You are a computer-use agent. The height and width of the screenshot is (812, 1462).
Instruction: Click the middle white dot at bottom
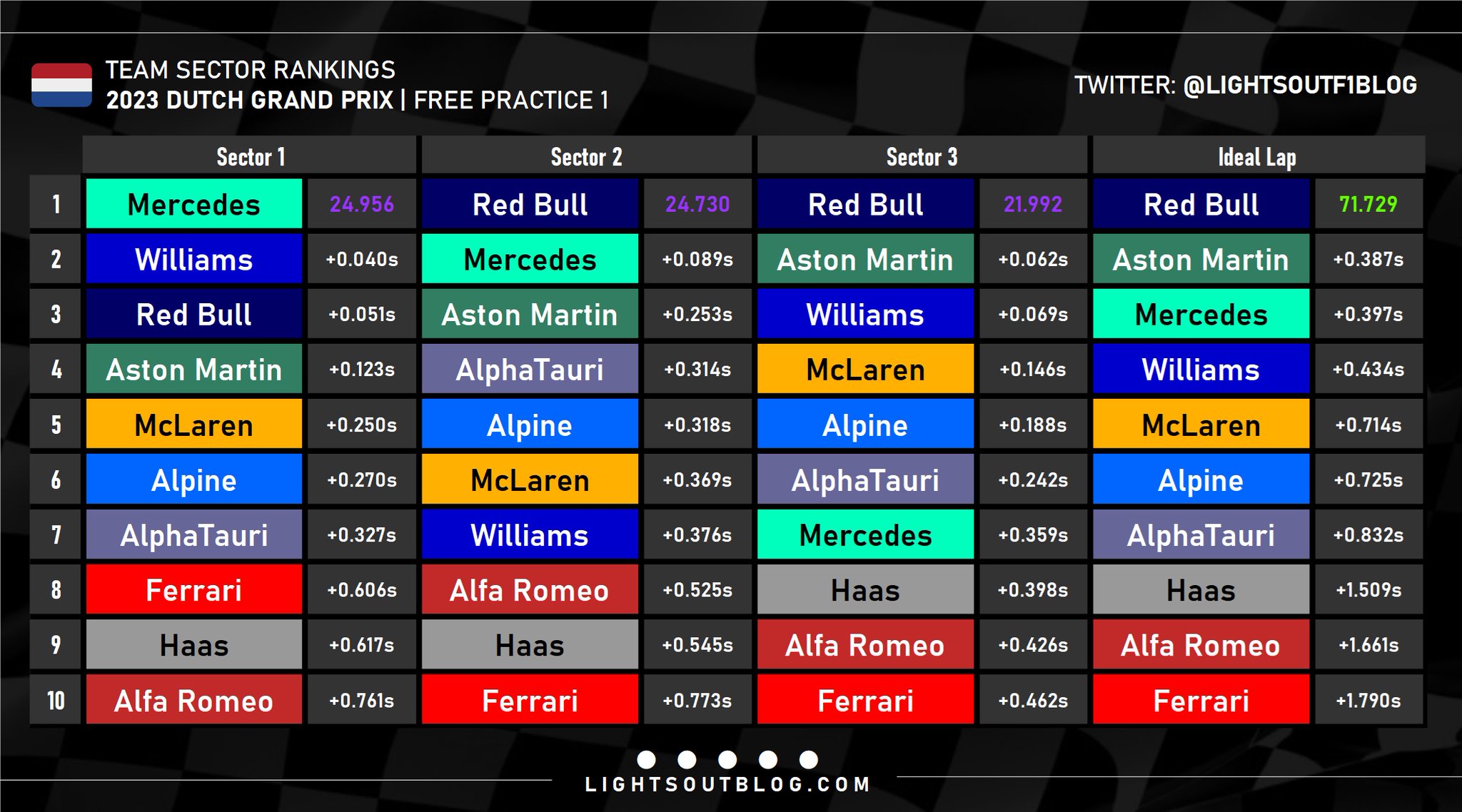727,759
